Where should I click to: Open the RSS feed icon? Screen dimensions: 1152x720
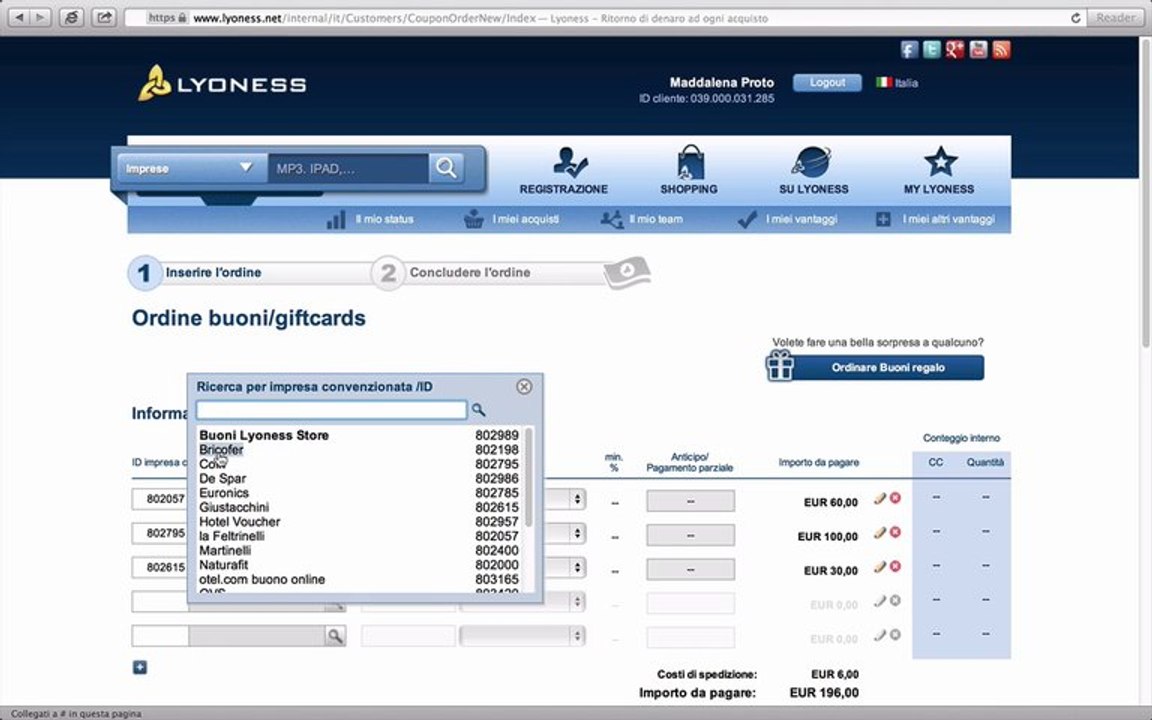[x=1001, y=50]
